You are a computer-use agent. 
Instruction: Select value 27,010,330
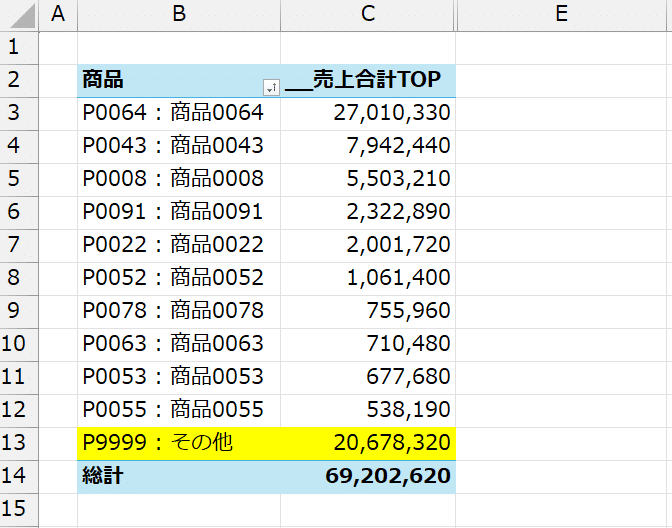coord(368,114)
